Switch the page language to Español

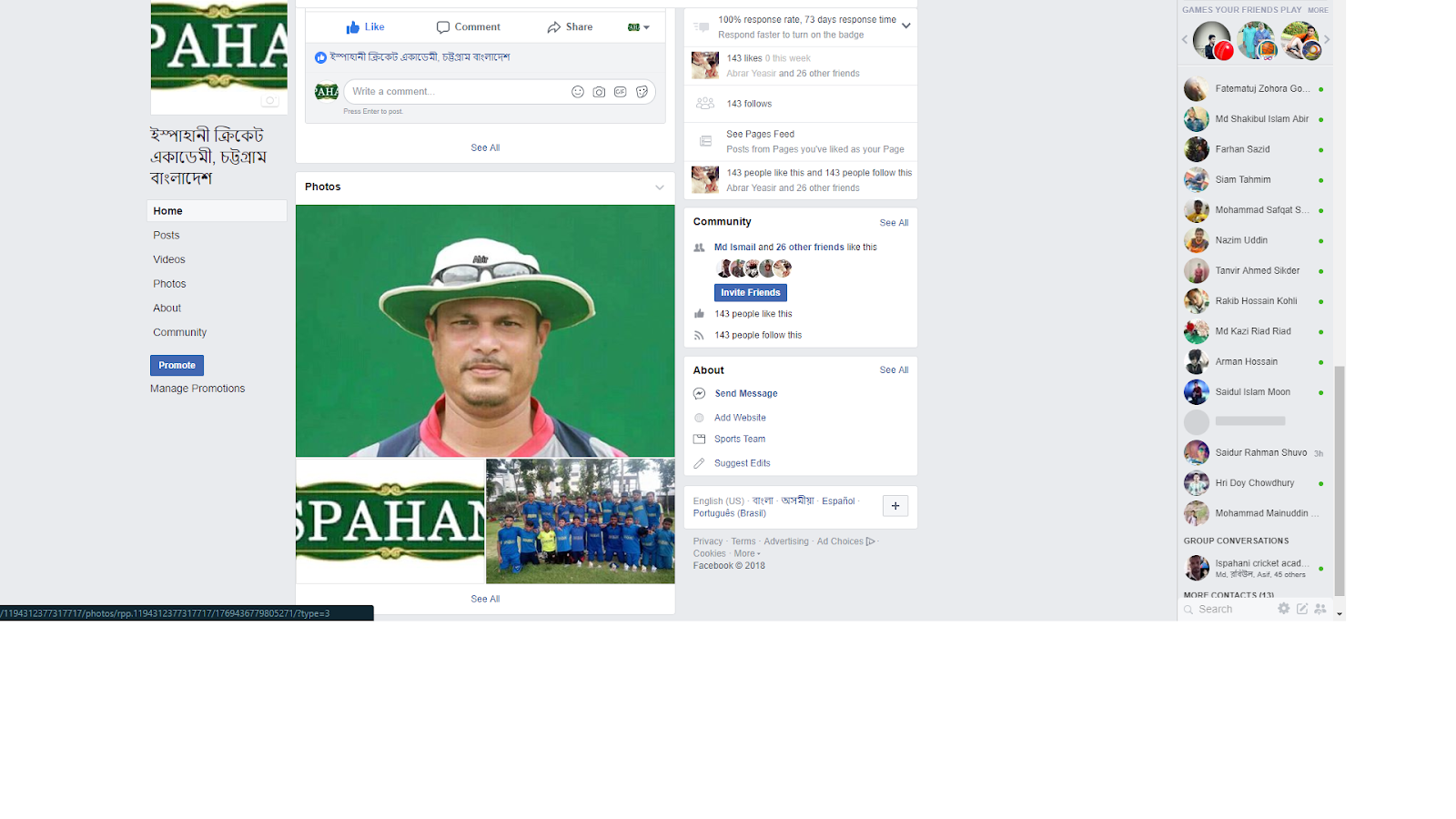click(837, 500)
